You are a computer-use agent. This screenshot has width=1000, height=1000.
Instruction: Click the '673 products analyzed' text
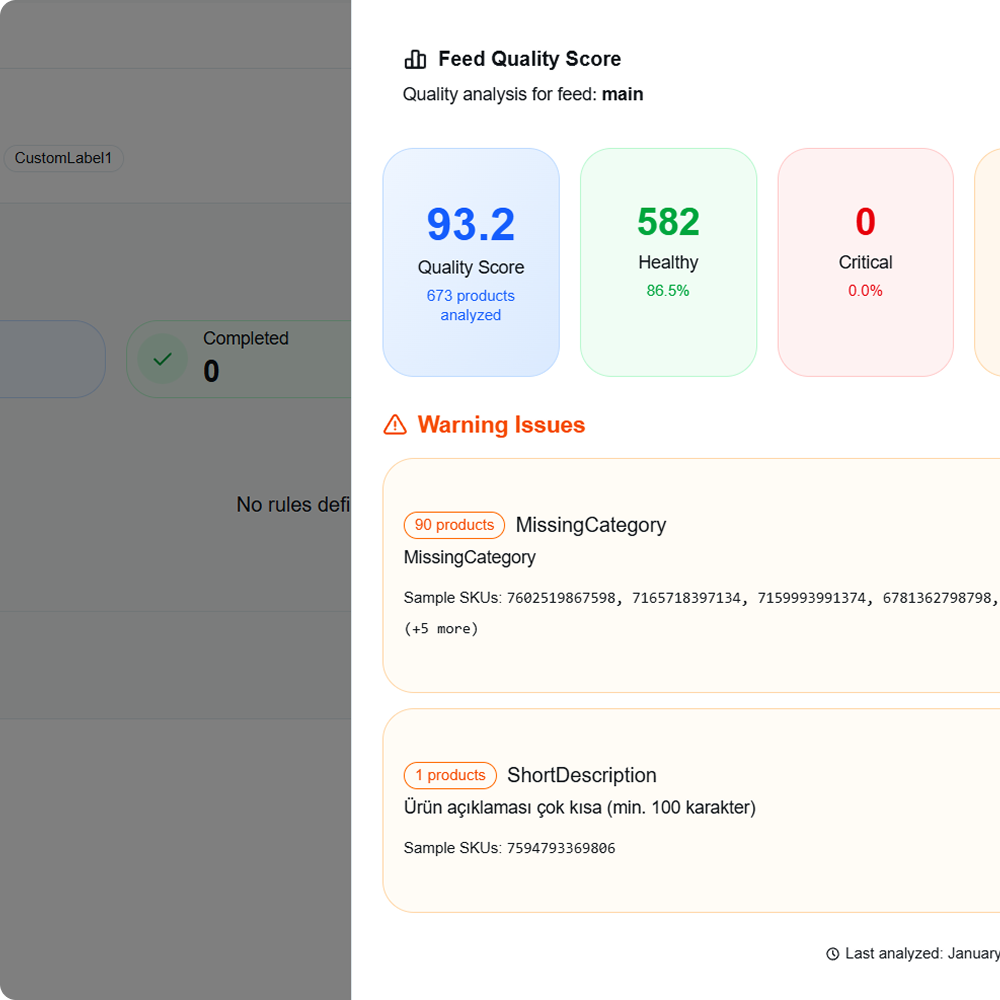click(471, 305)
